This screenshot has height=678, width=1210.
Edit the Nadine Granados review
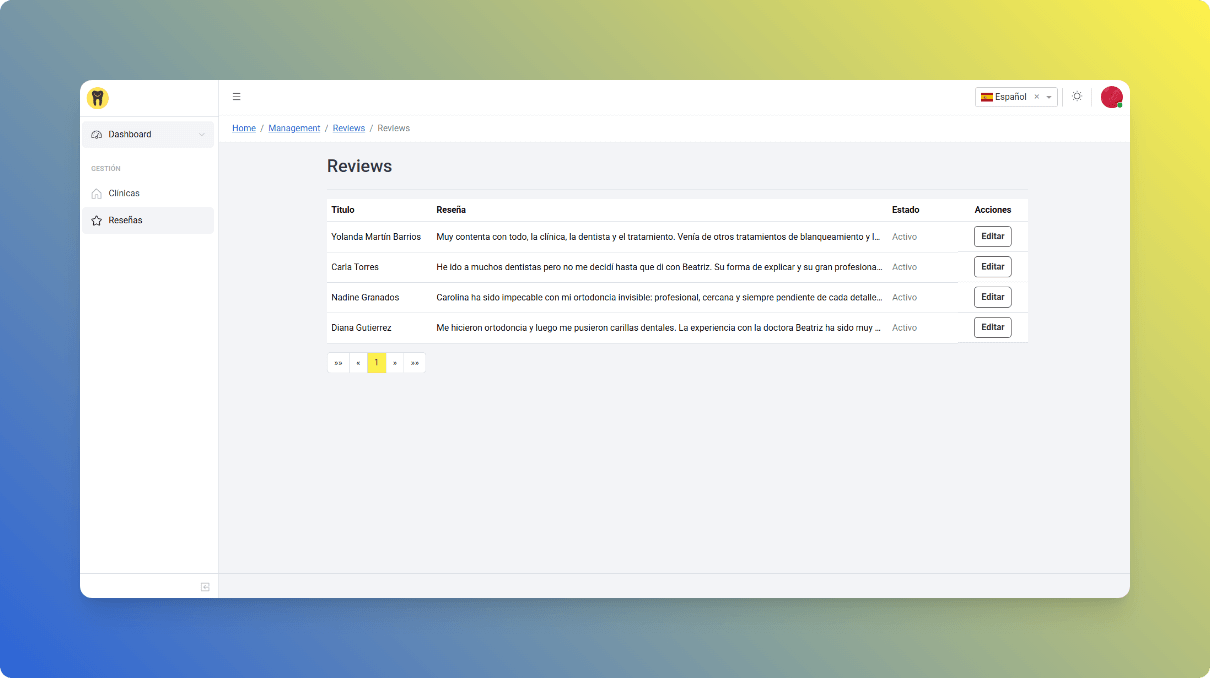click(992, 297)
